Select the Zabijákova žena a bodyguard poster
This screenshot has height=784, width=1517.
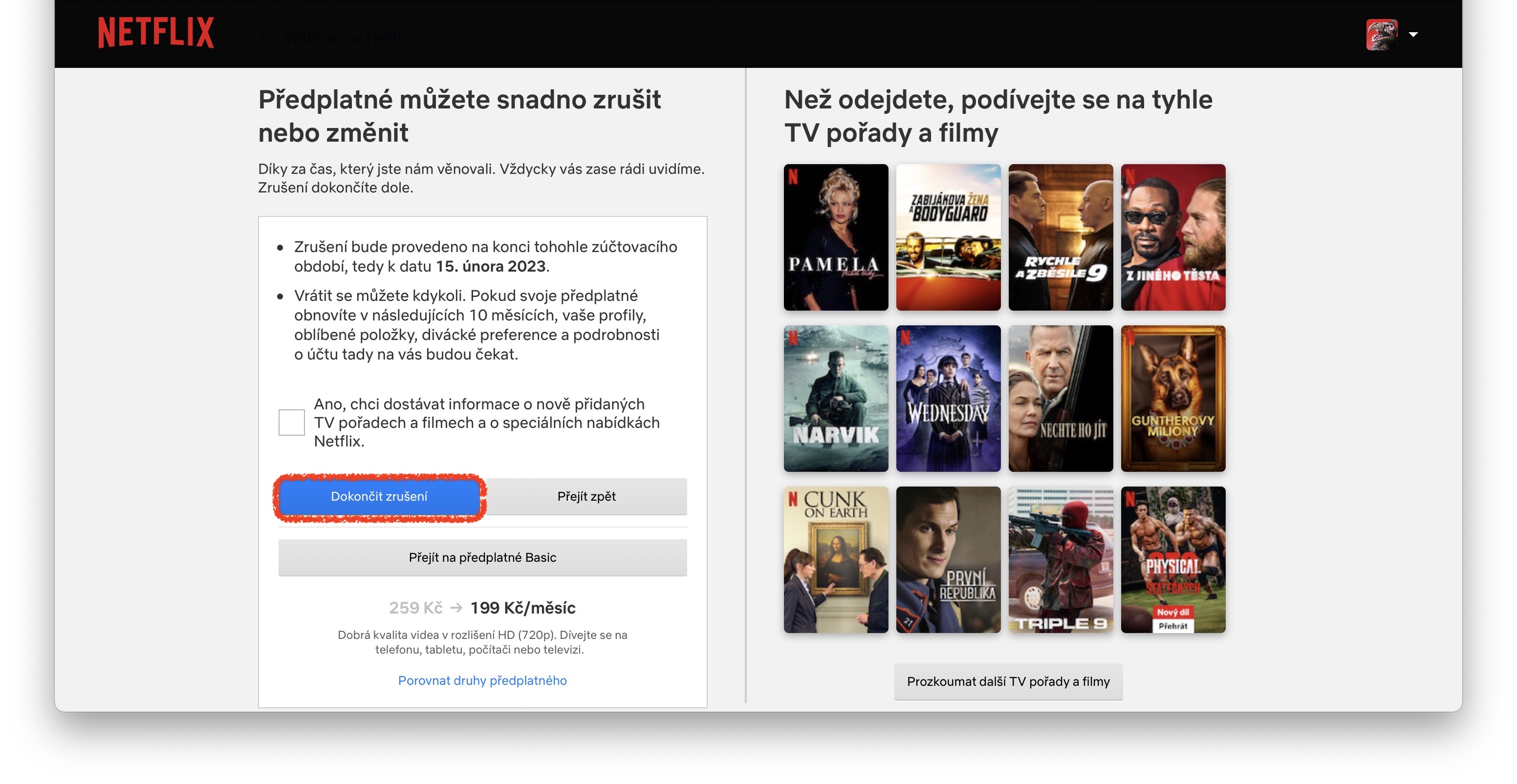[948, 237]
